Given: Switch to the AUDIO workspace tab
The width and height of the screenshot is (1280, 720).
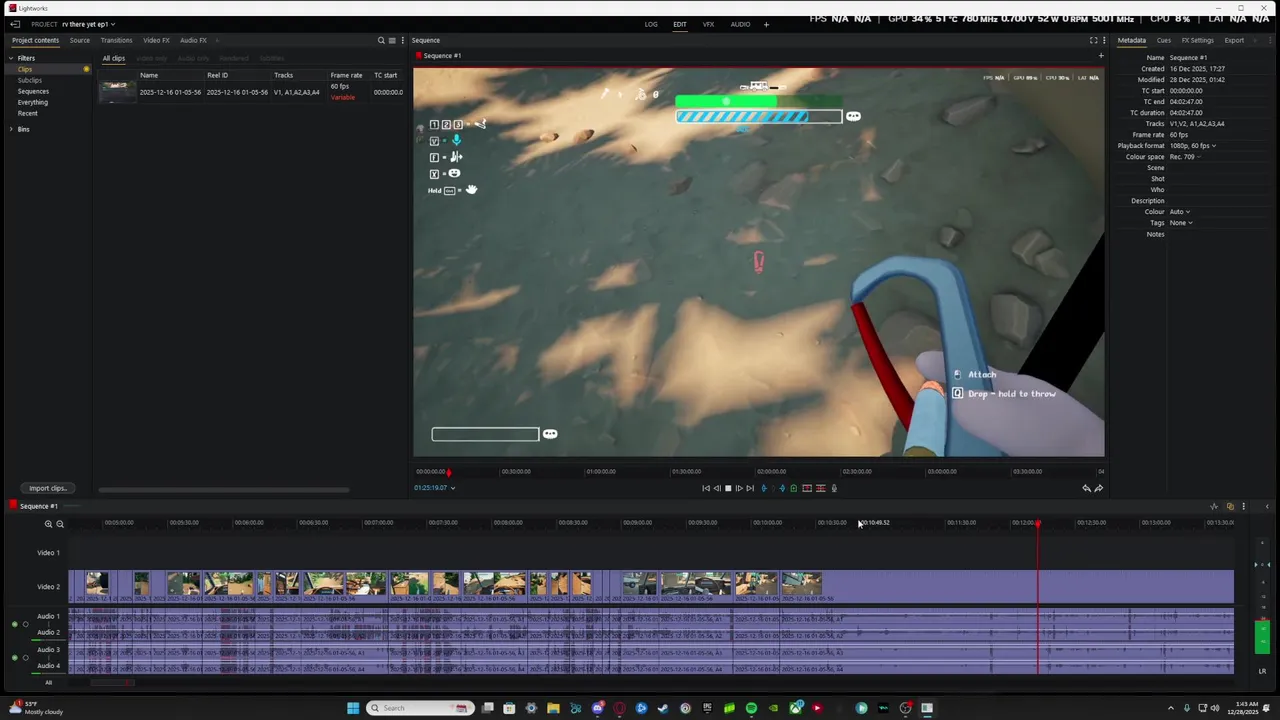Looking at the screenshot, I should [740, 24].
